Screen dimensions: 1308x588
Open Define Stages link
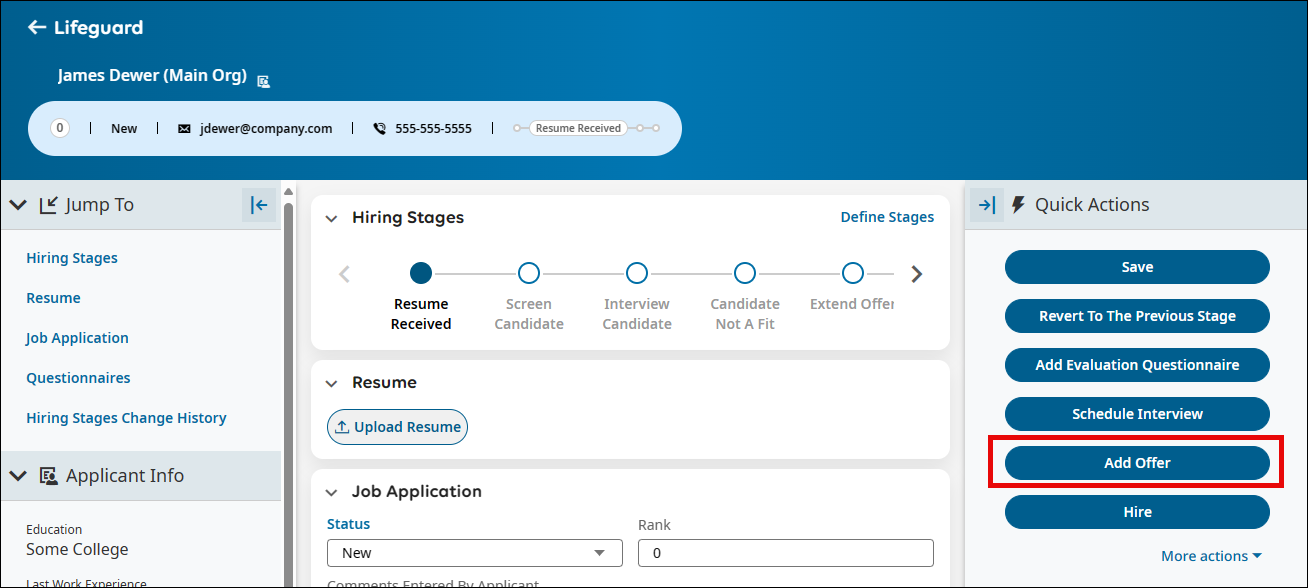coord(887,217)
